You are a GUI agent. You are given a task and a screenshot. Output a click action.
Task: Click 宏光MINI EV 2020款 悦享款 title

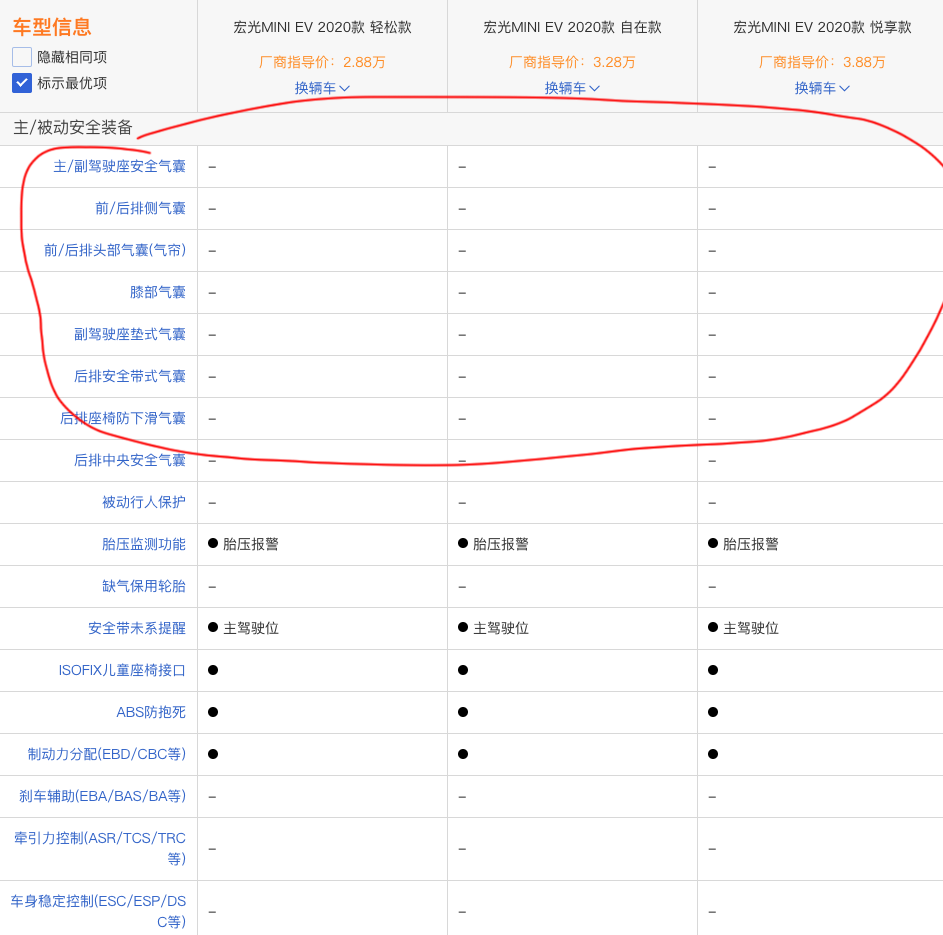[822, 27]
